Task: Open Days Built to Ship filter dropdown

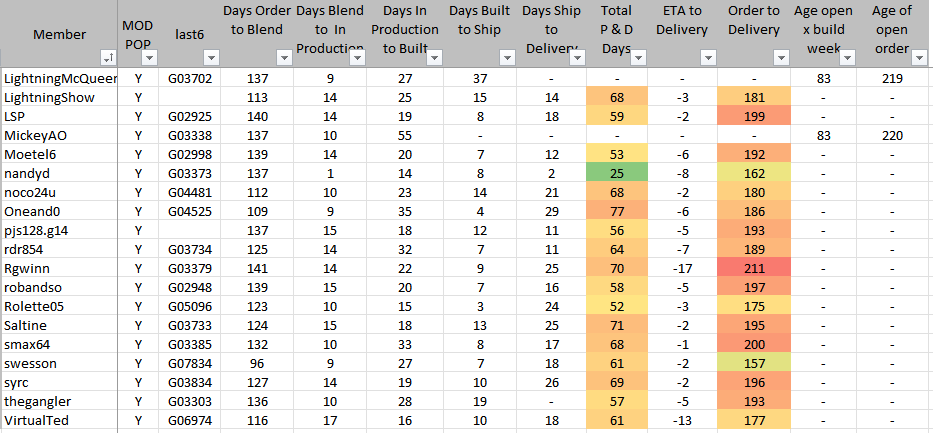Action: (509, 58)
